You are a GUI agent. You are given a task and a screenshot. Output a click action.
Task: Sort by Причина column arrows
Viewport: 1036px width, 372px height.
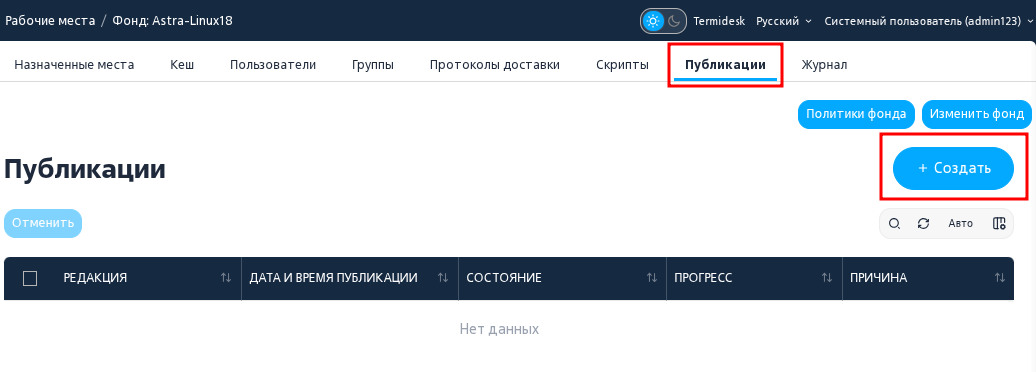click(1000, 278)
